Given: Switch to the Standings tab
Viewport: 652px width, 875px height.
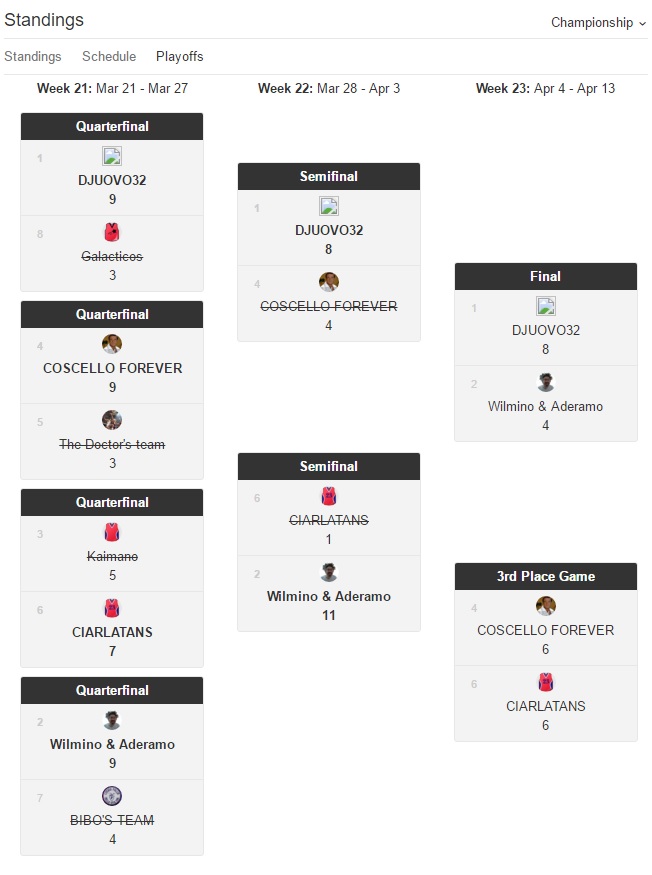Looking at the screenshot, I should pyautogui.click(x=33, y=56).
